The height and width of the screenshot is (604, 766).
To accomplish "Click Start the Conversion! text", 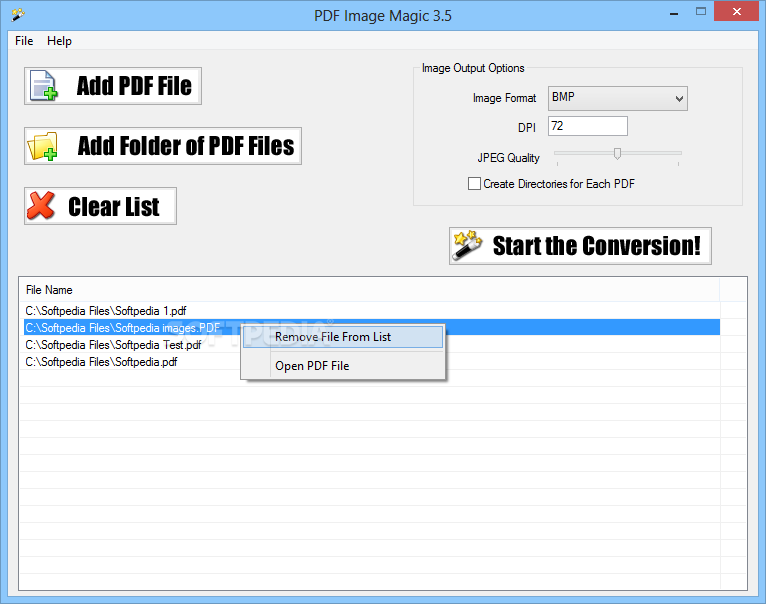I will pos(596,246).
